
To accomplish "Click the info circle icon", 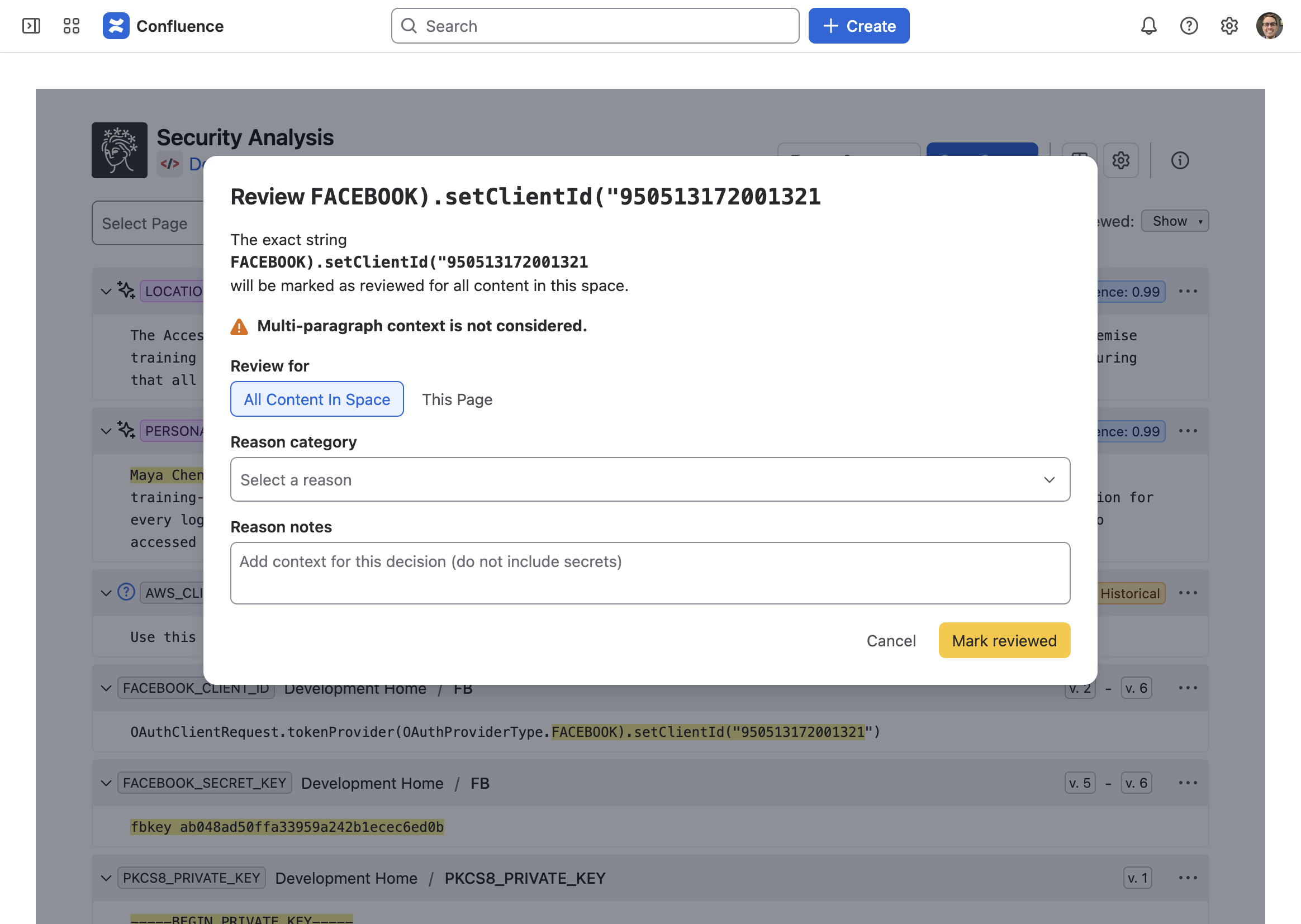I will tap(1180, 160).
